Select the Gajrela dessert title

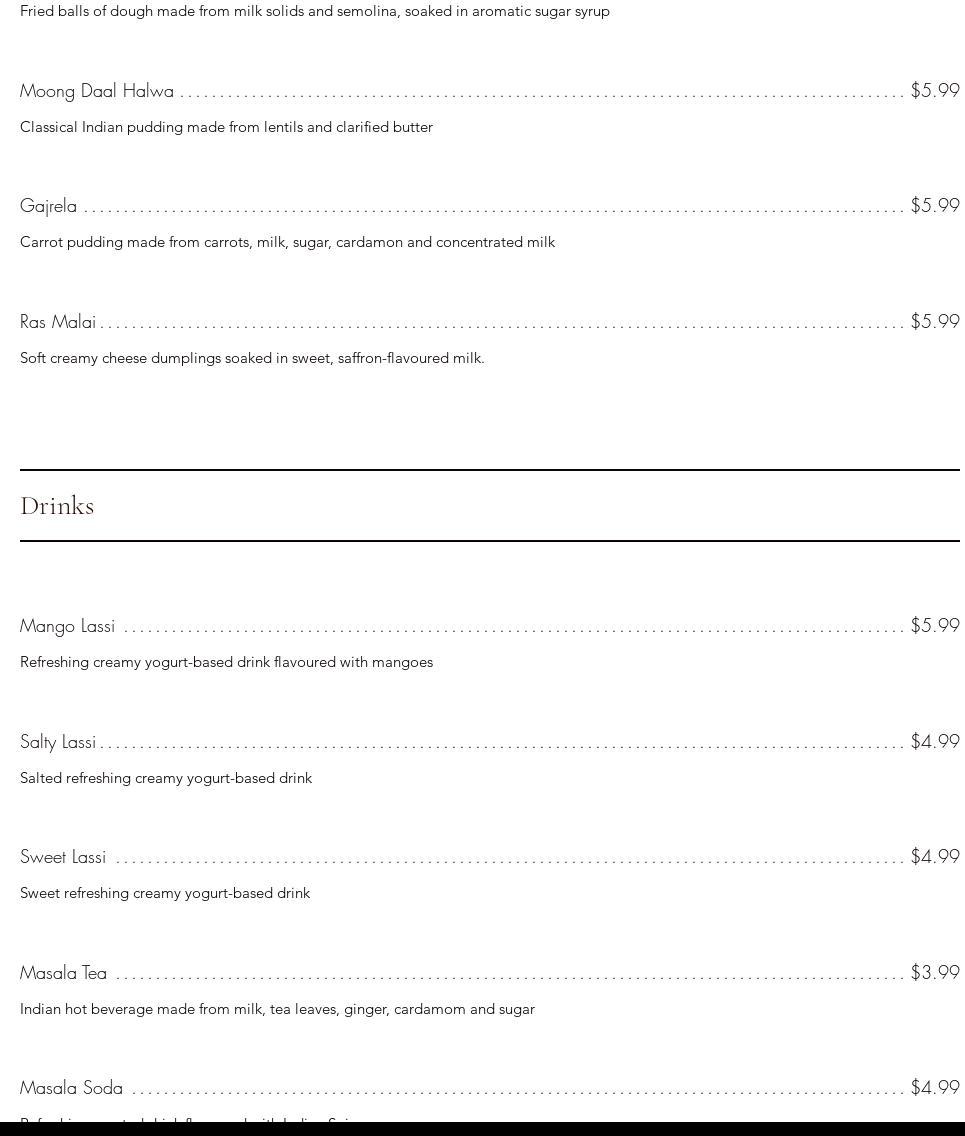point(49,206)
